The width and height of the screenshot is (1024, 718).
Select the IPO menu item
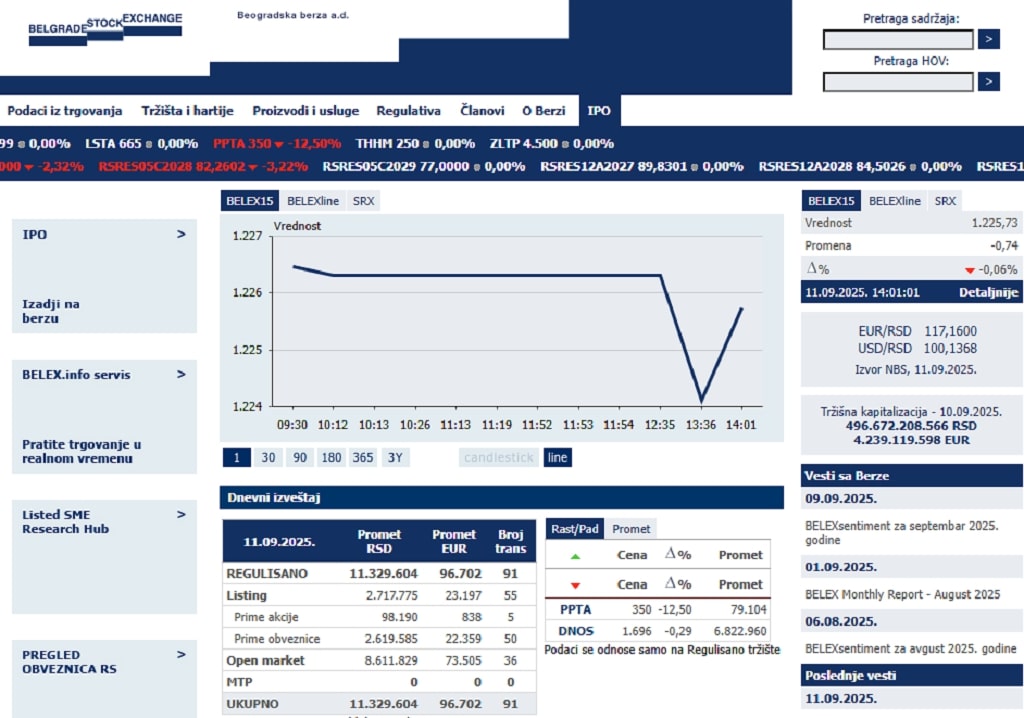click(599, 110)
